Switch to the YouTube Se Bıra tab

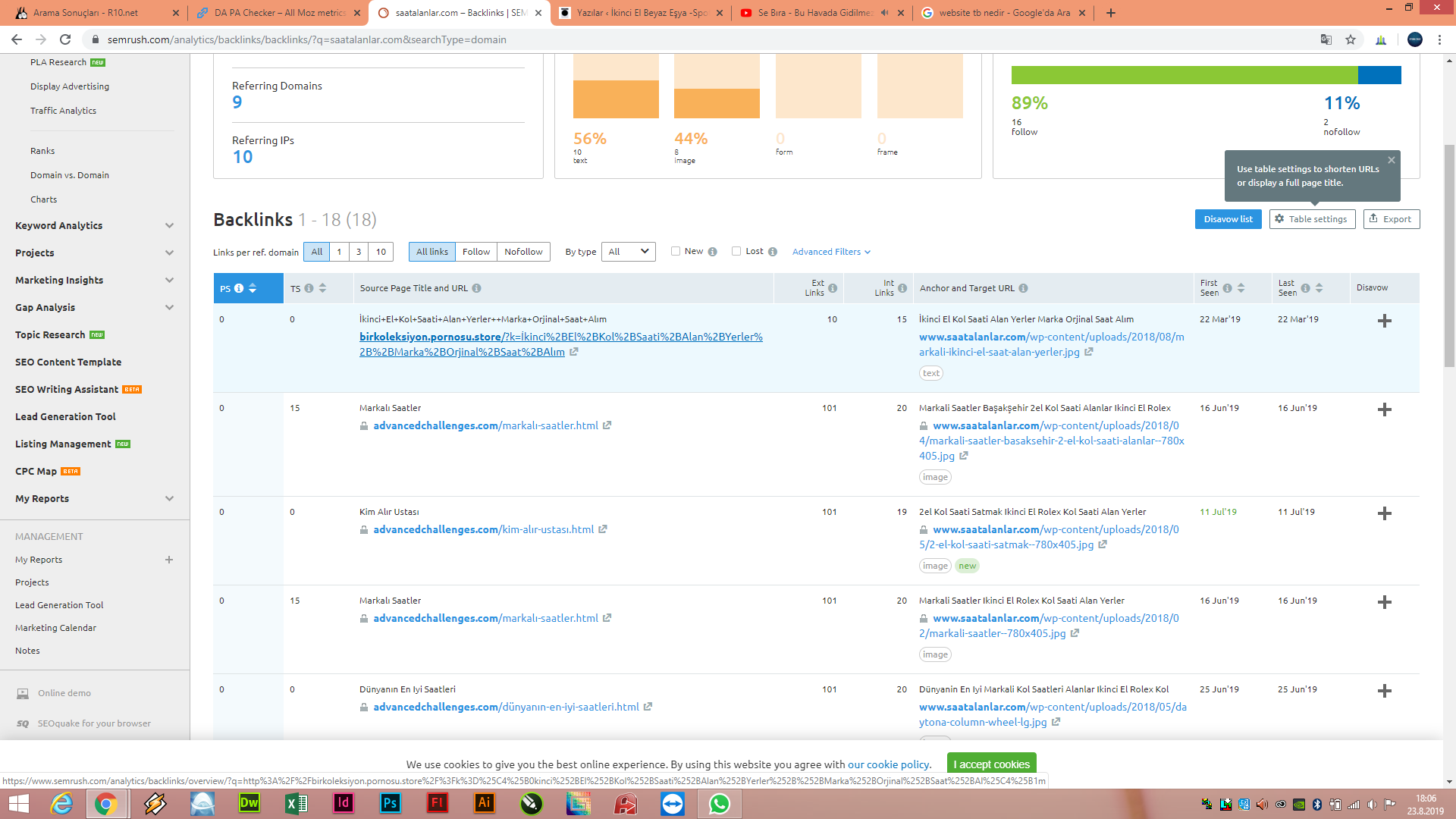point(823,13)
